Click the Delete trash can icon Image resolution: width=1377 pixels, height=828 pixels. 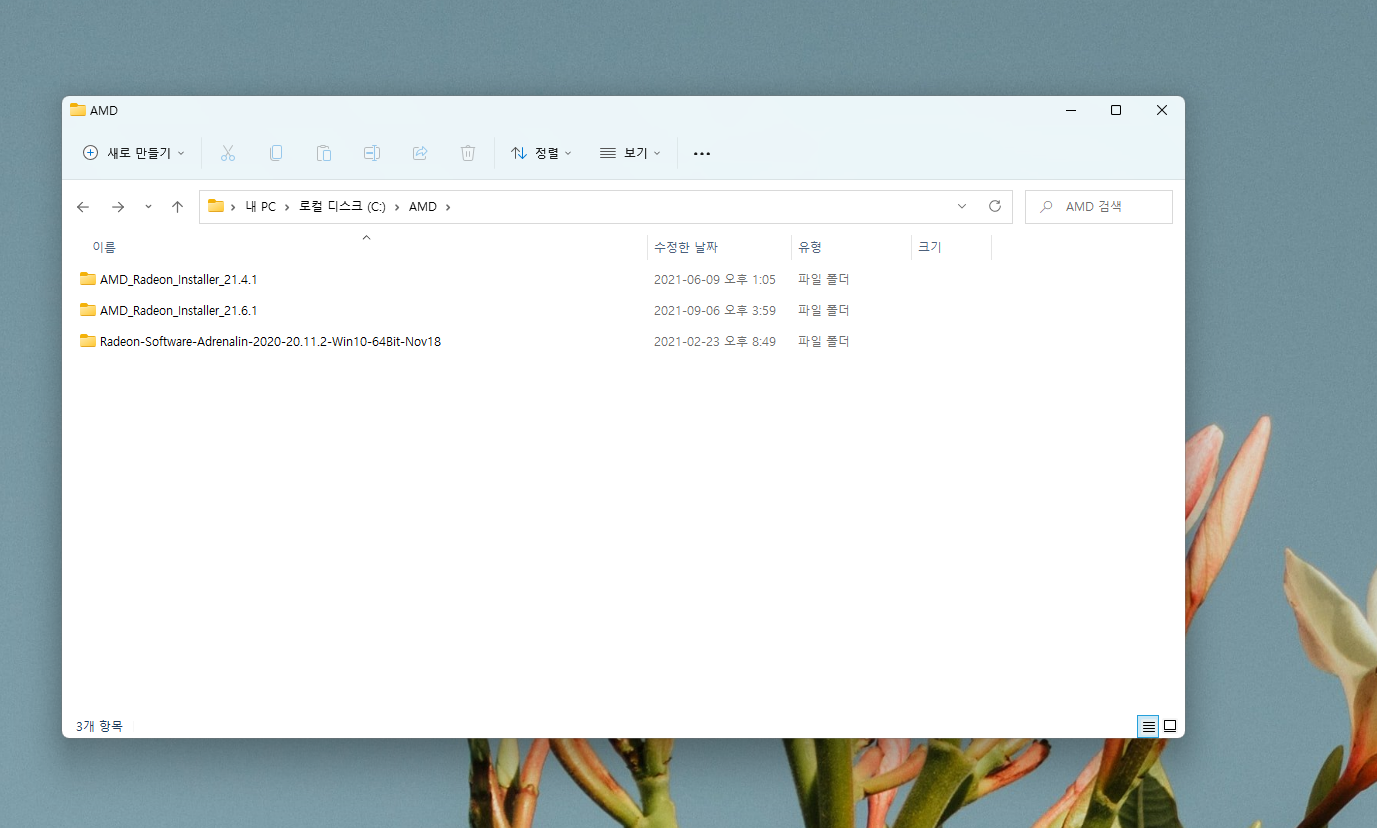(468, 153)
